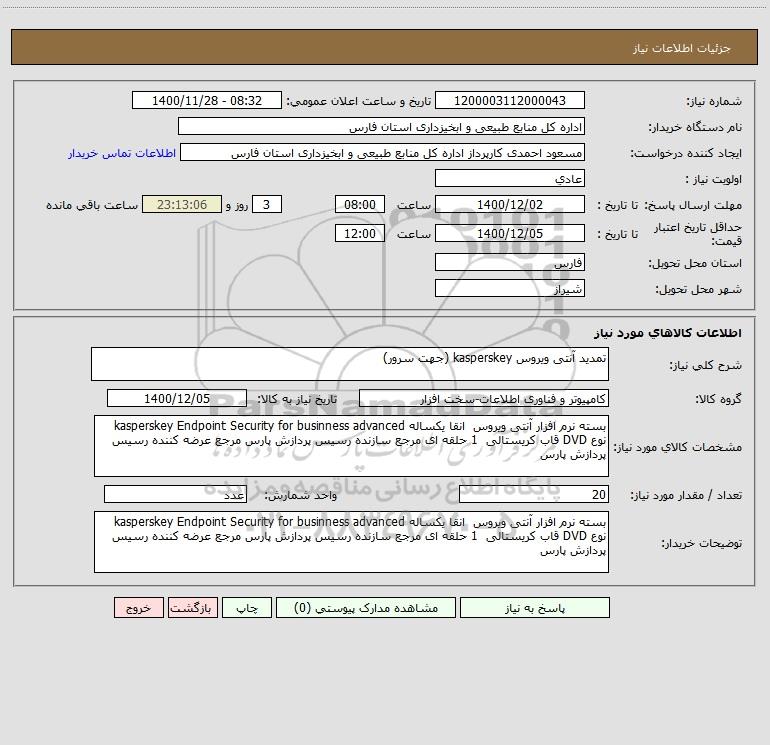Viewport: 770px width, 745px height.
Task: Click label 'نام دستگاه خریدار:'
Action: (x=695, y=128)
